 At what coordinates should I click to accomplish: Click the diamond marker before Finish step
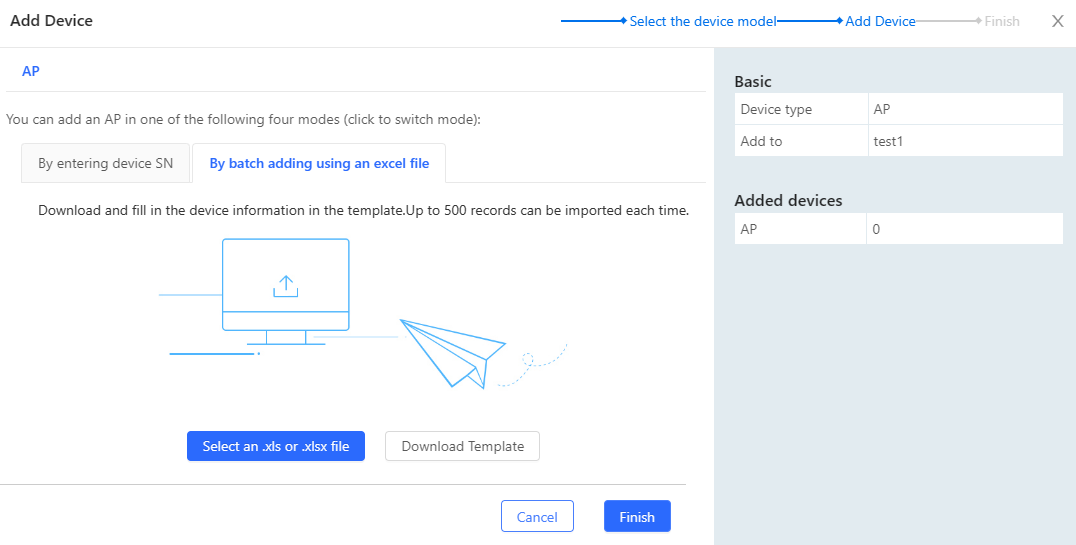[x=978, y=21]
